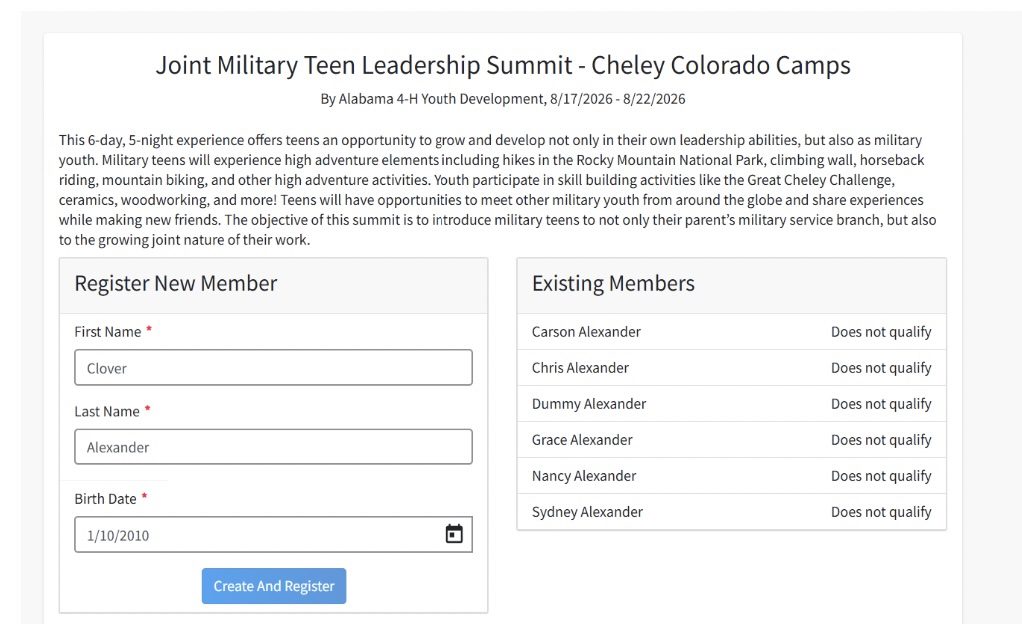The image size is (1022, 624).
Task: Click "Does not qualify" beside Chris Alexander
Action: [881, 368]
